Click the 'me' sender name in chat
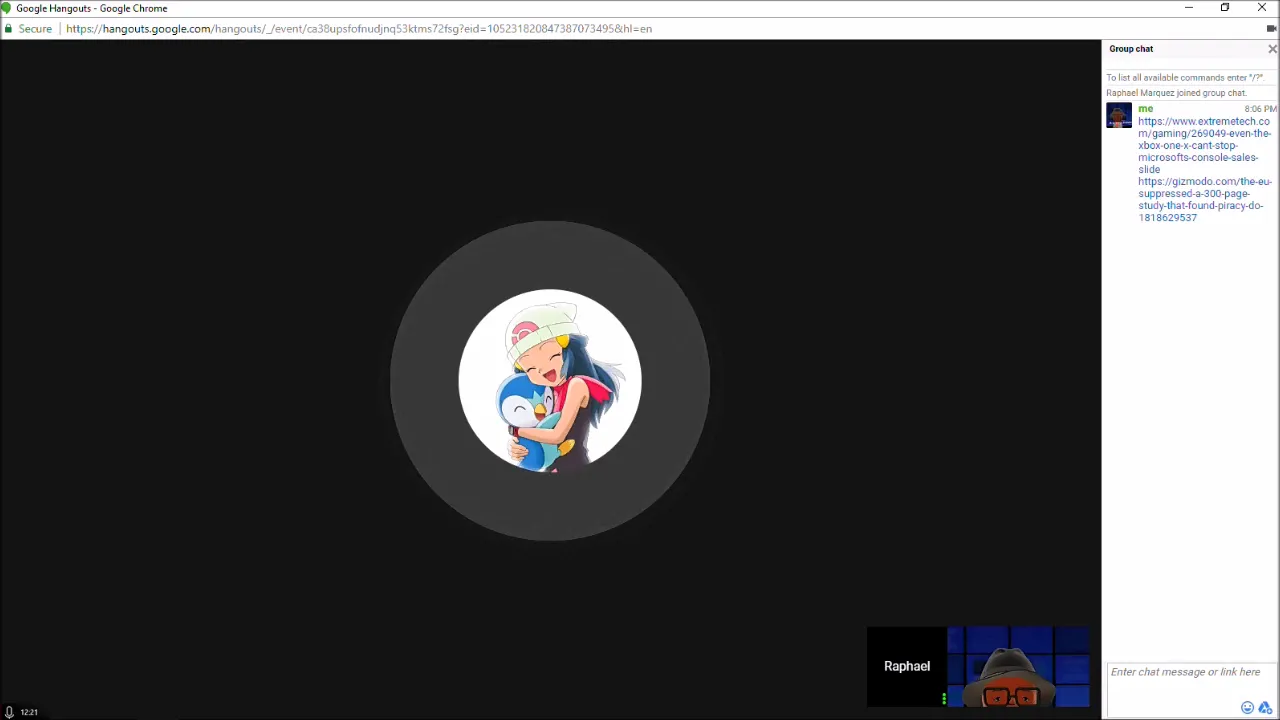 point(1145,109)
